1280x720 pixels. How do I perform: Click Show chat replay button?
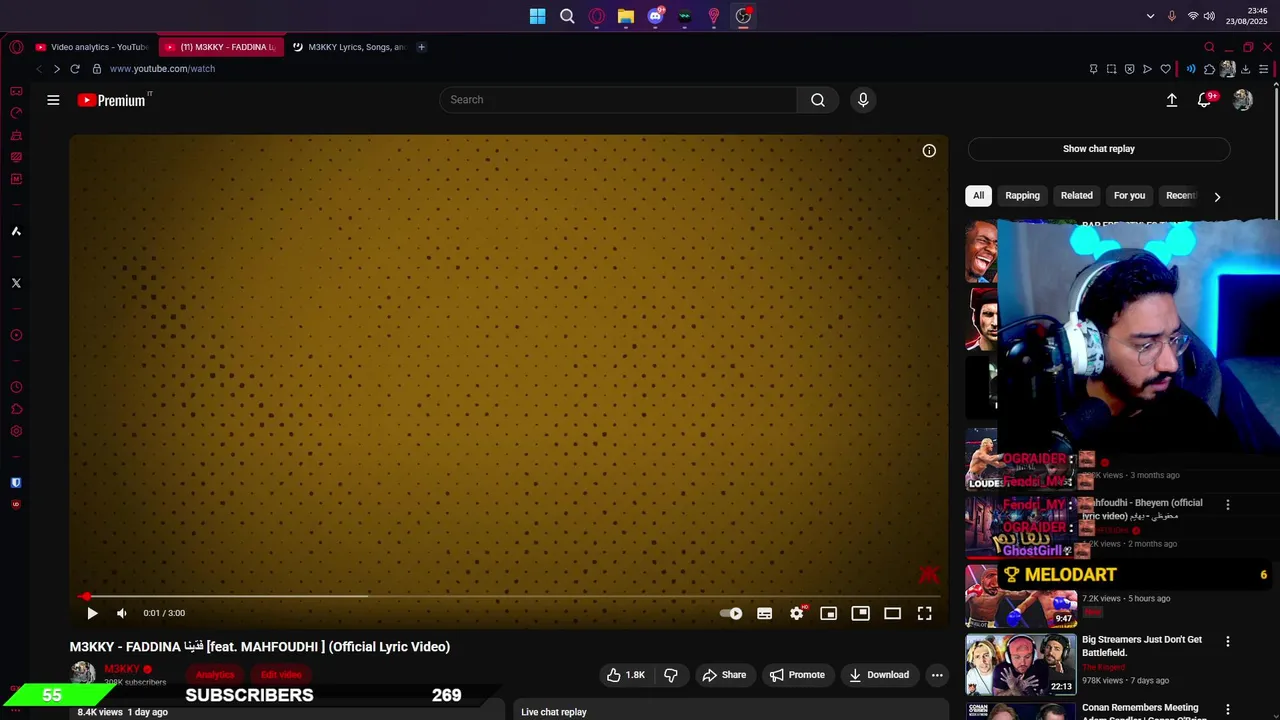pos(1099,149)
